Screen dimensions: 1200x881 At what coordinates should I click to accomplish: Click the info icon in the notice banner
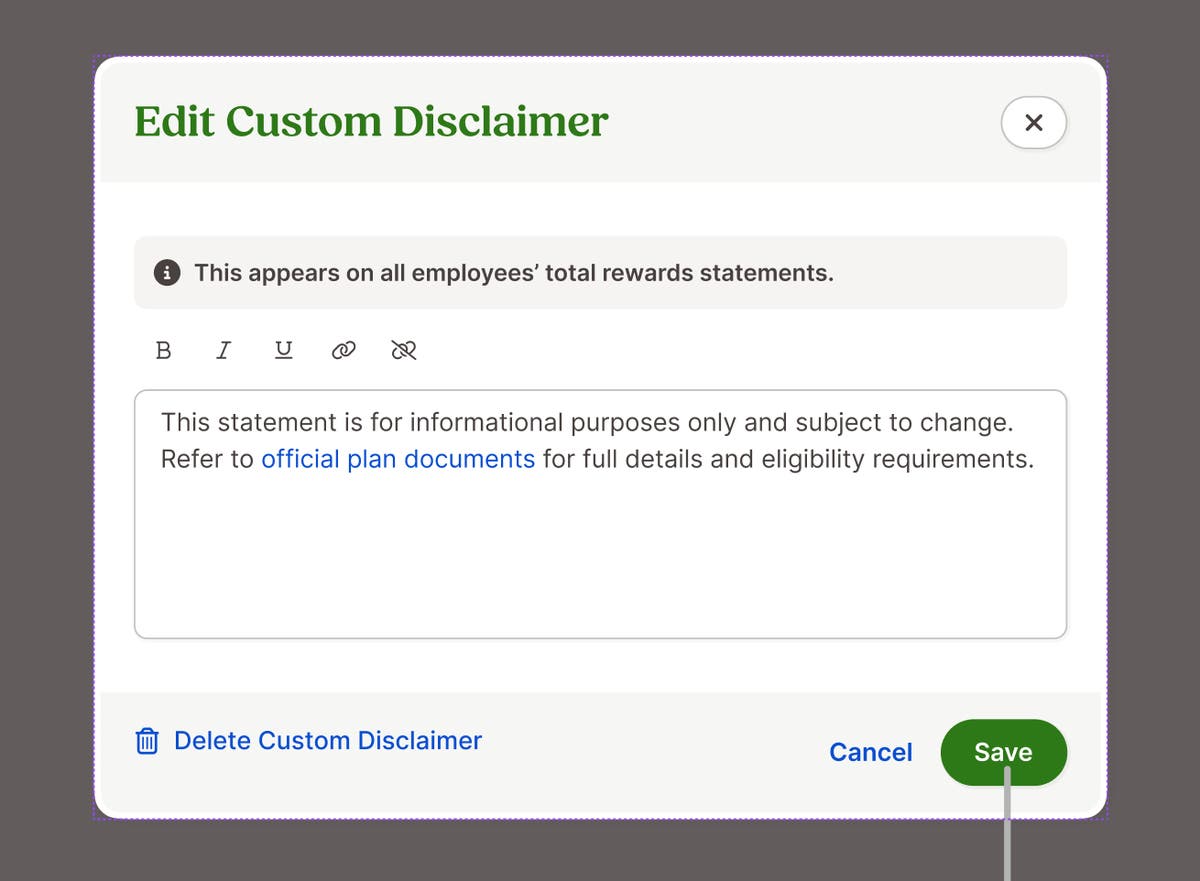pos(167,272)
